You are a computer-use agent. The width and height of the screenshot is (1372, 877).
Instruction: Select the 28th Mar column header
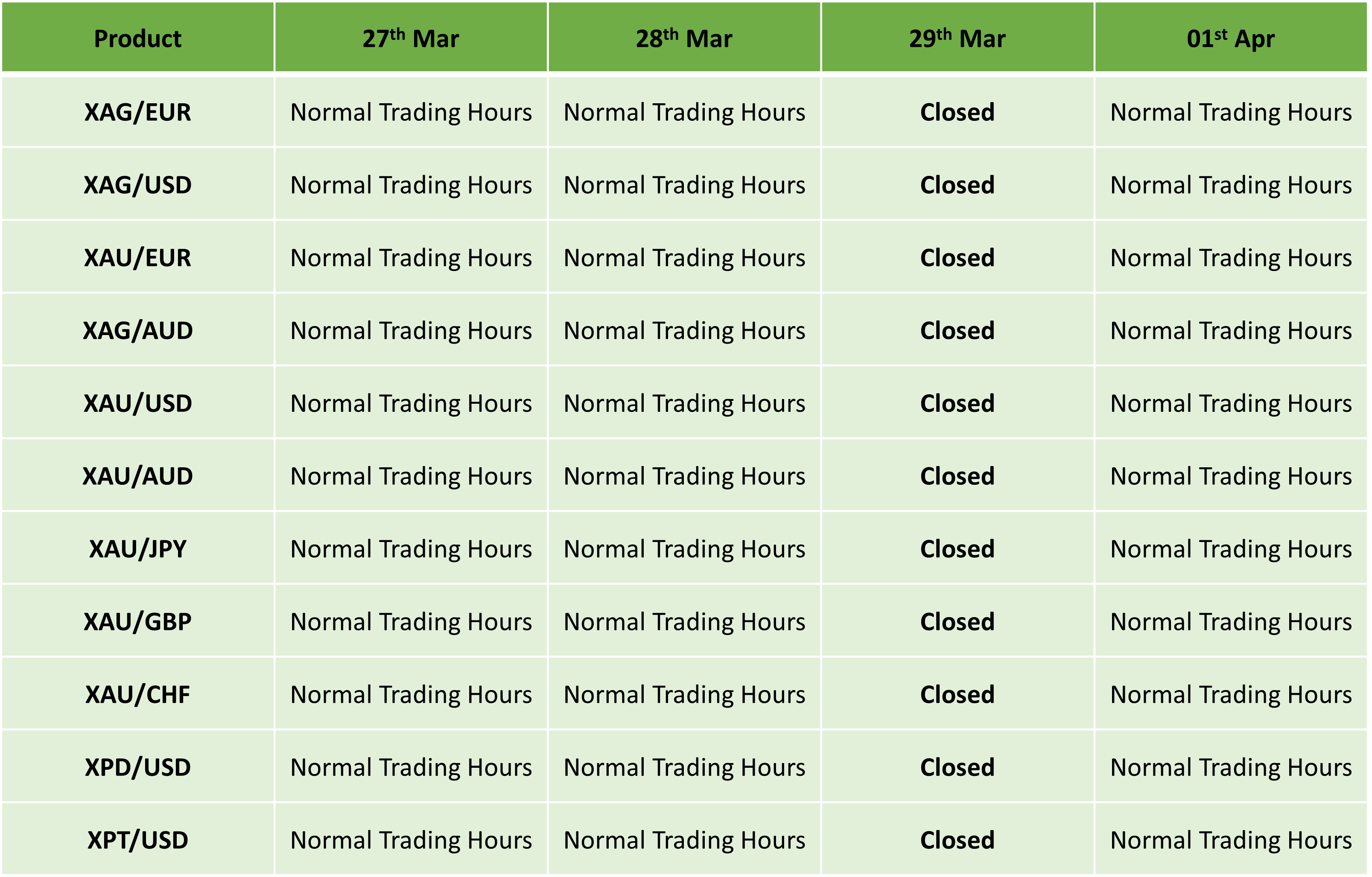tap(684, 38)
